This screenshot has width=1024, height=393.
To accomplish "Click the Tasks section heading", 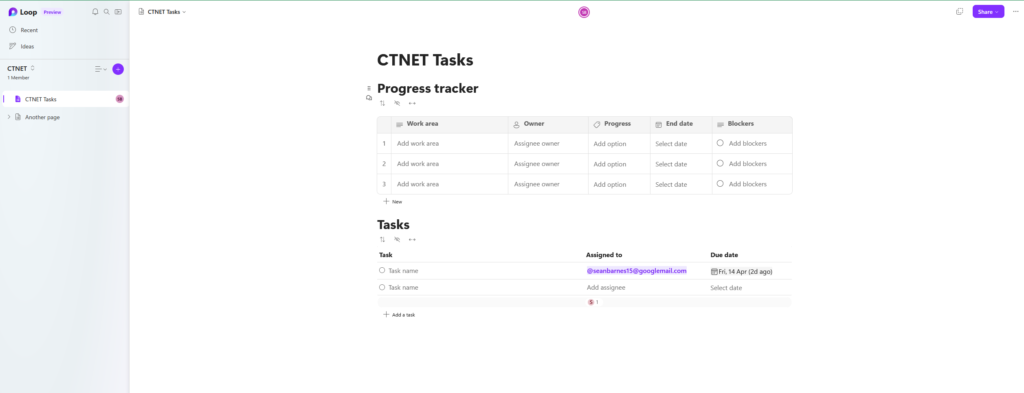I will tap(393, 225).
